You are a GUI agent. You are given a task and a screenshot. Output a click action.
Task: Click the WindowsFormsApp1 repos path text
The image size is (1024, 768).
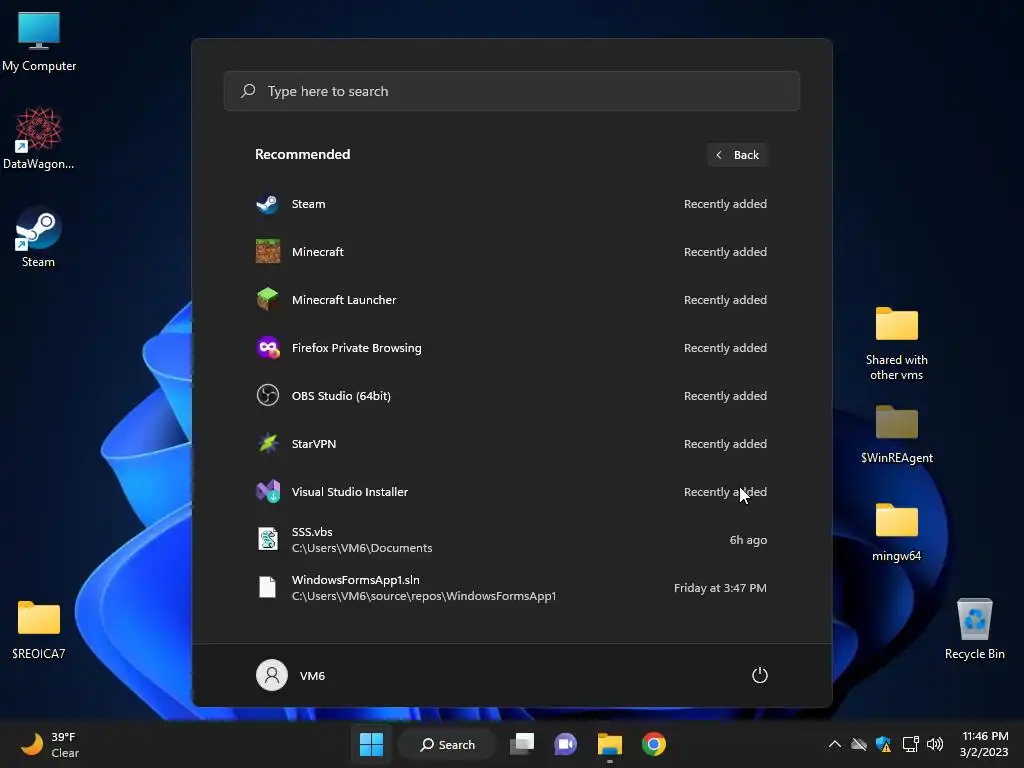click(424, 596)
